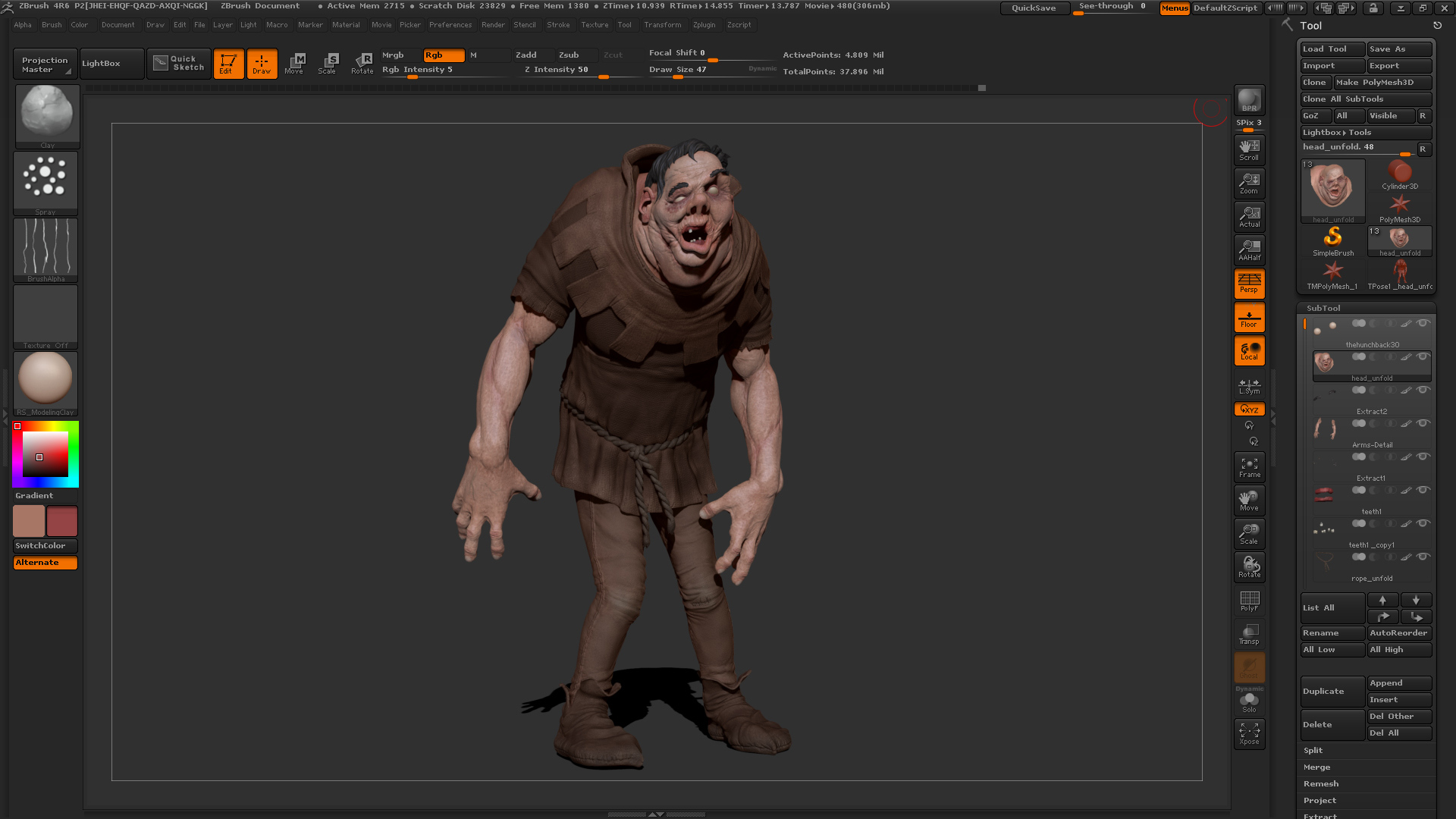This screenshot has height=819, width=1456.
Task: Click the right shelf Rotate icon
Action: click(x=1249, y=567)
